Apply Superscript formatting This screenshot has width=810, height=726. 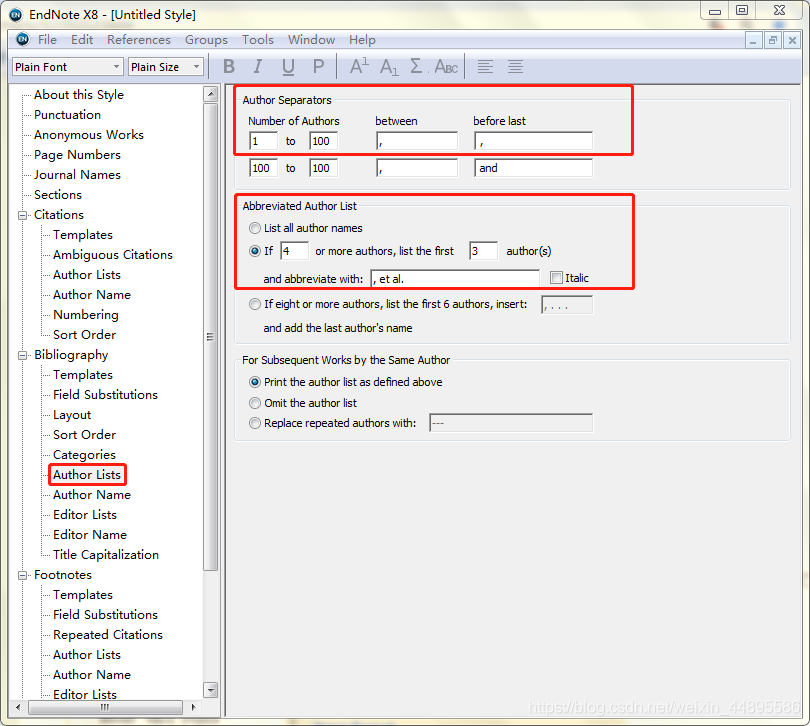pyautogui.click(x=359, y=67)
